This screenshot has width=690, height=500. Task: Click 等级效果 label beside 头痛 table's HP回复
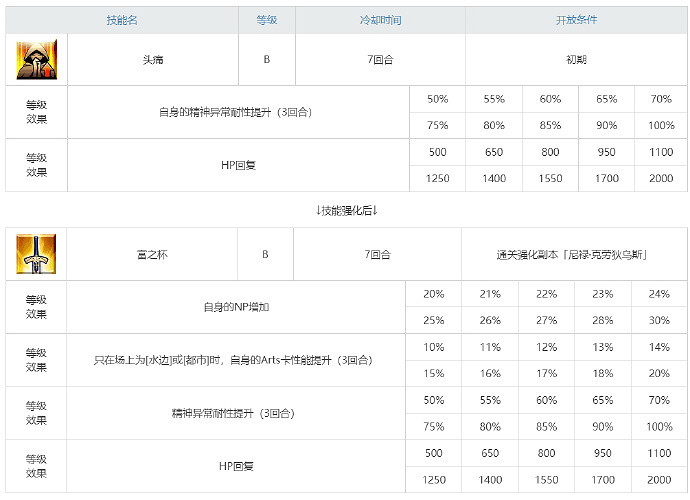pyautogui.click(x=37, y=165)
